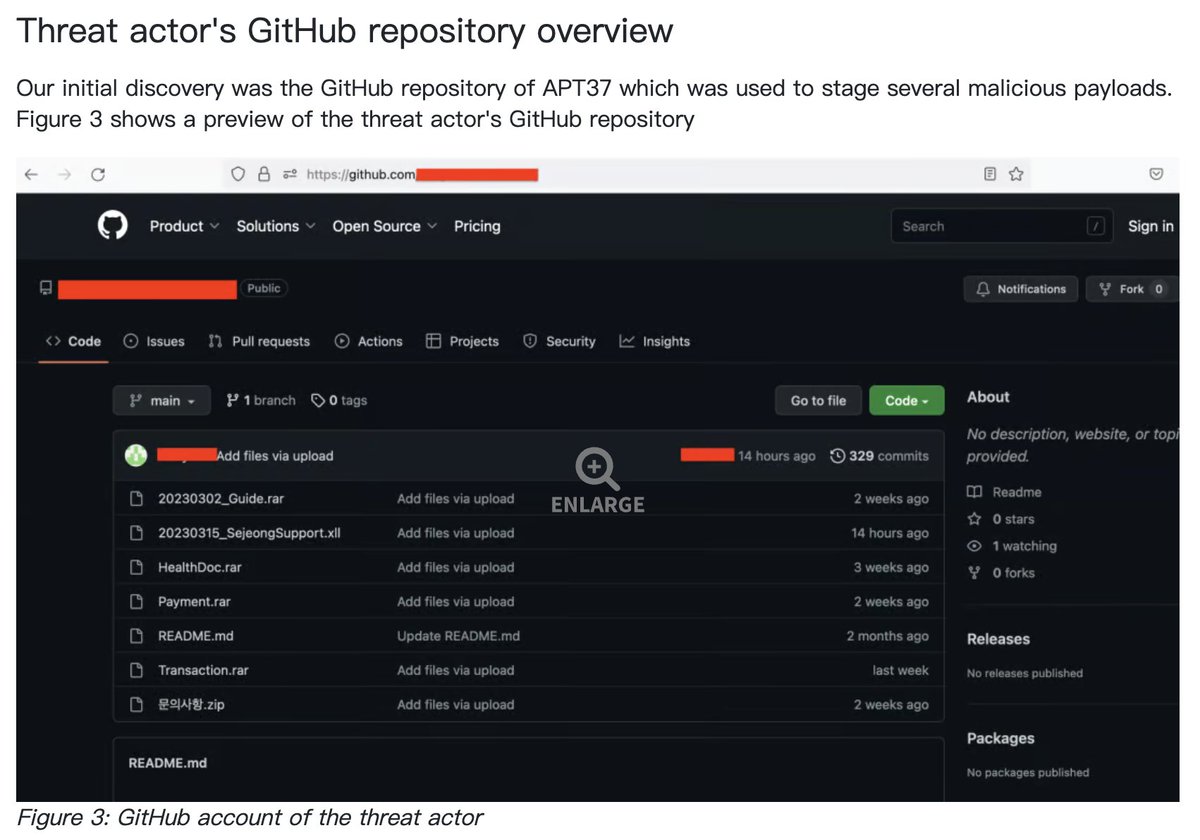Screen dimensions: 1200x840
Task: Open README.md in the file list
Action: click(x=196, y=636)
